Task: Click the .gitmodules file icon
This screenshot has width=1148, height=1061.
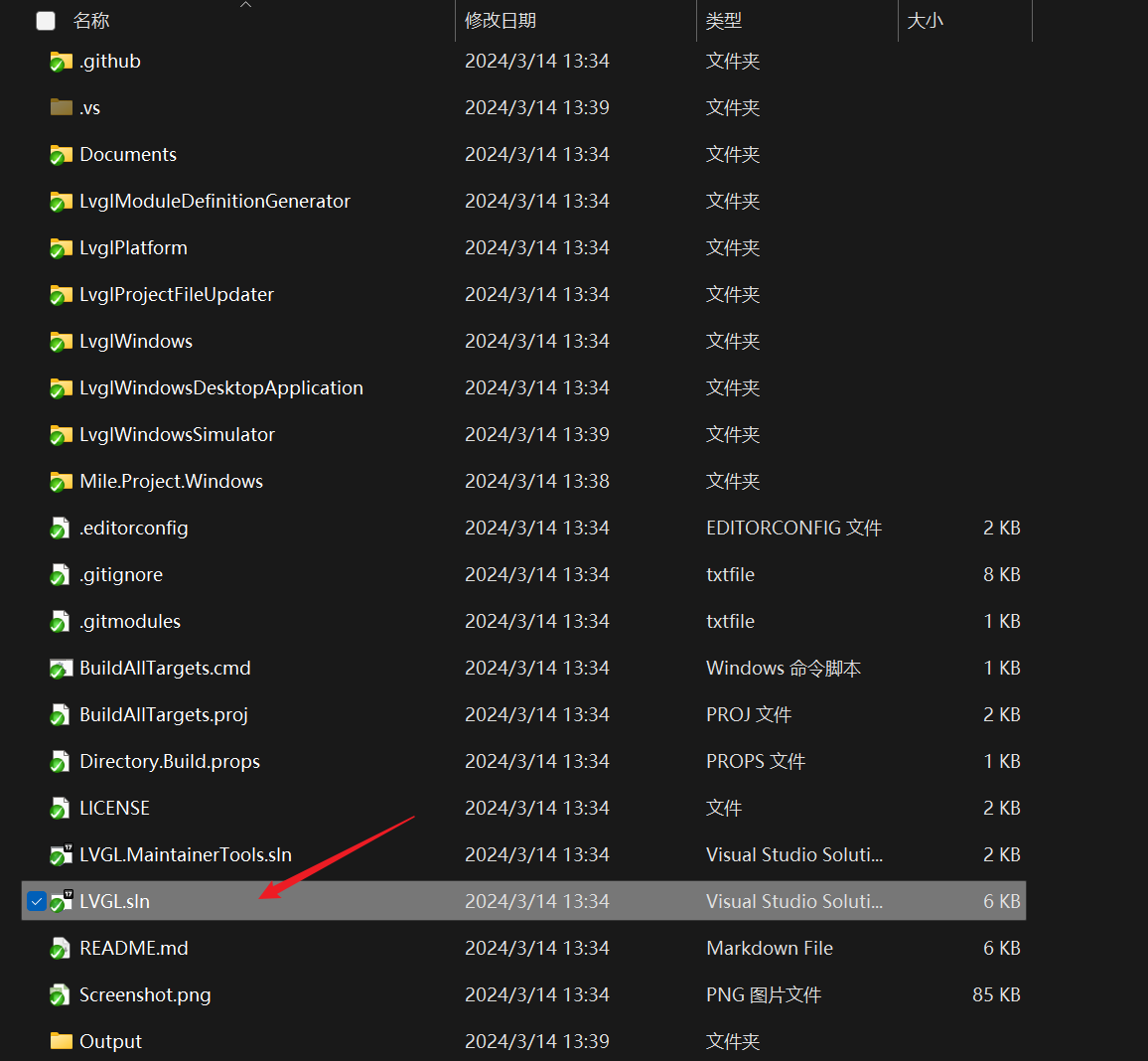Action: 60,622
